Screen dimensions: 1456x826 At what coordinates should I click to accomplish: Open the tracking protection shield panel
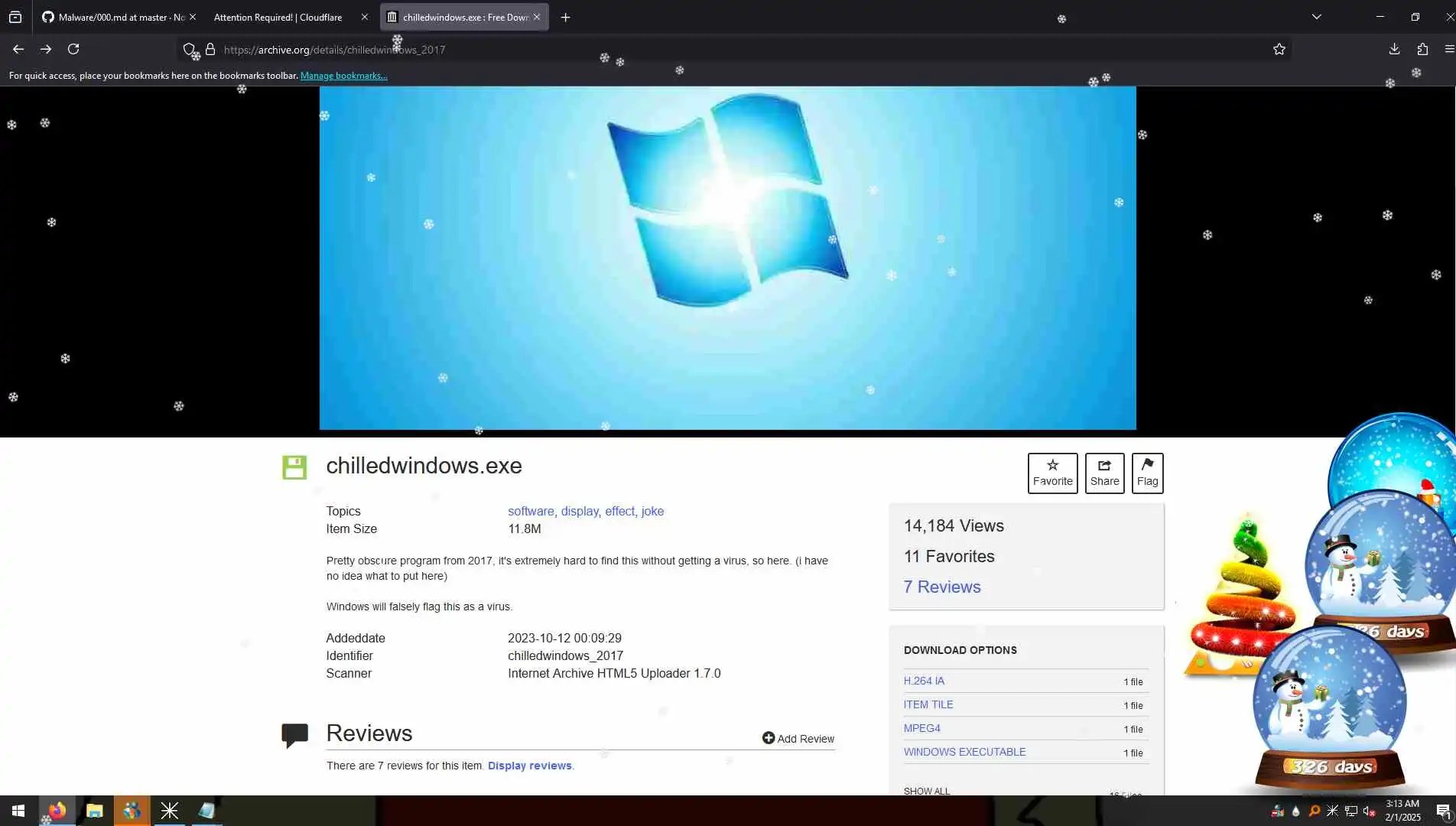188,50
